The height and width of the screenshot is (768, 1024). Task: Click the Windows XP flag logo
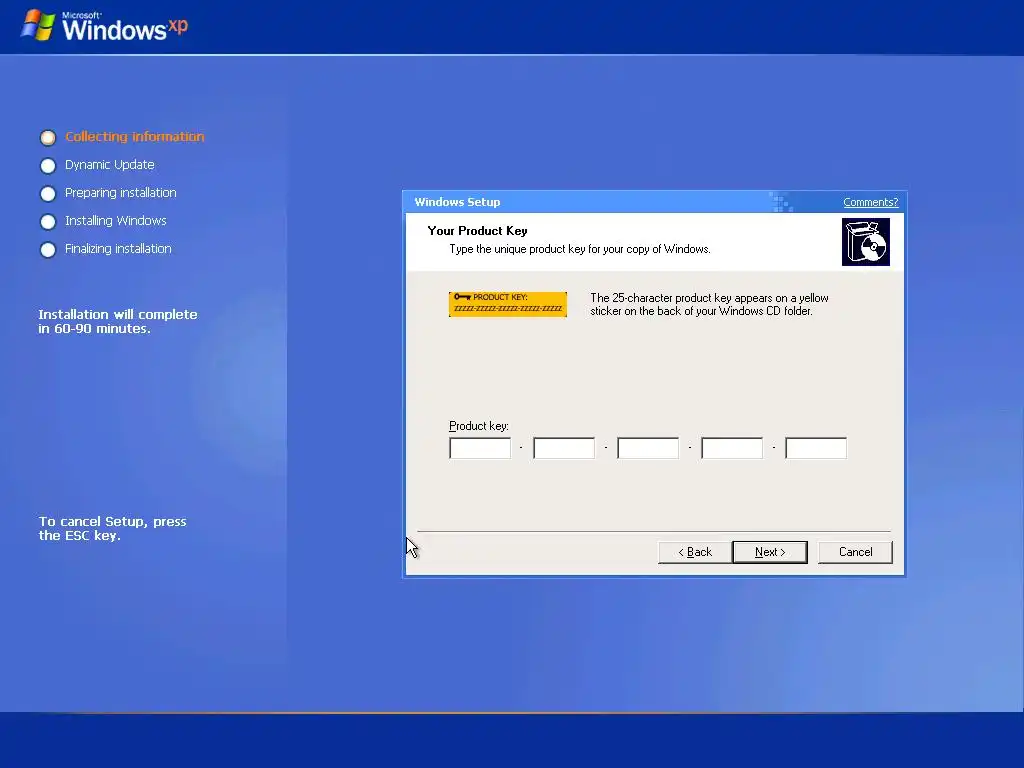(x=37, y=25)
